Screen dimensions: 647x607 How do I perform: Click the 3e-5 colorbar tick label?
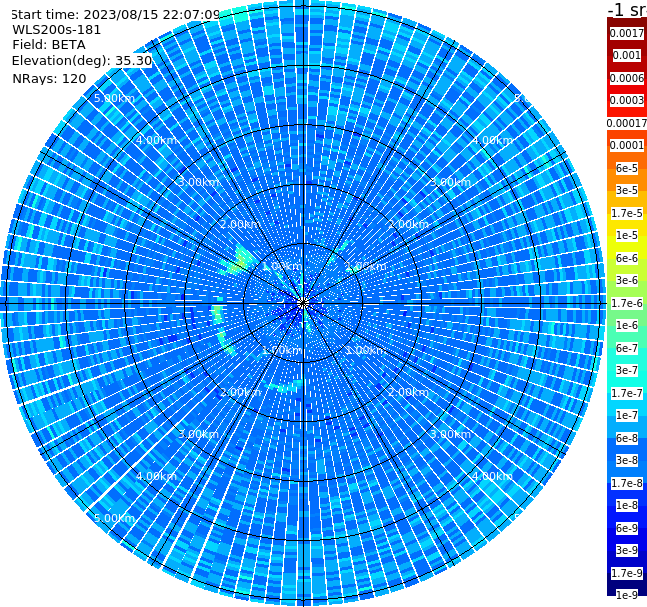pyautogui.click(x=627, y=190)
